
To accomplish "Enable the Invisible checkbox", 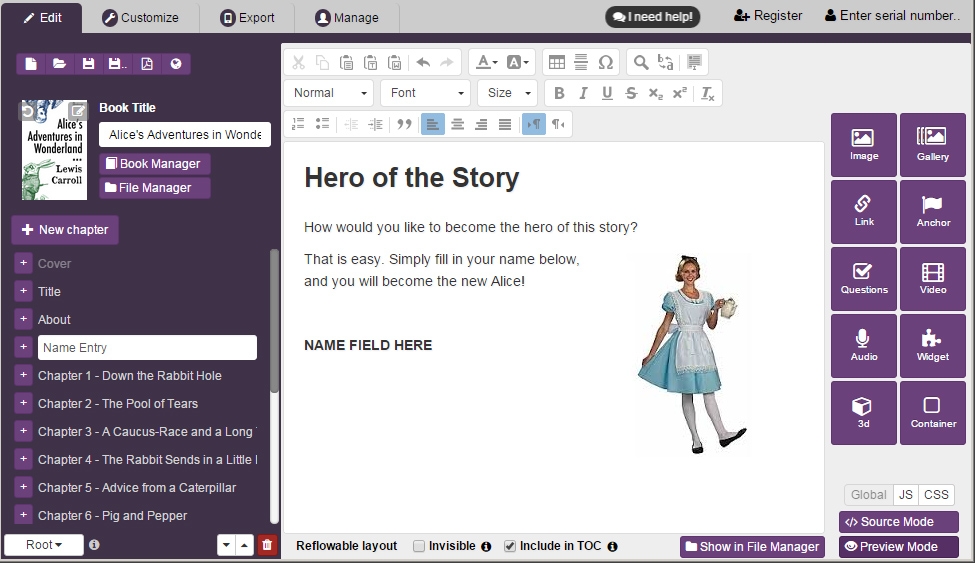I will coord(419,546).
